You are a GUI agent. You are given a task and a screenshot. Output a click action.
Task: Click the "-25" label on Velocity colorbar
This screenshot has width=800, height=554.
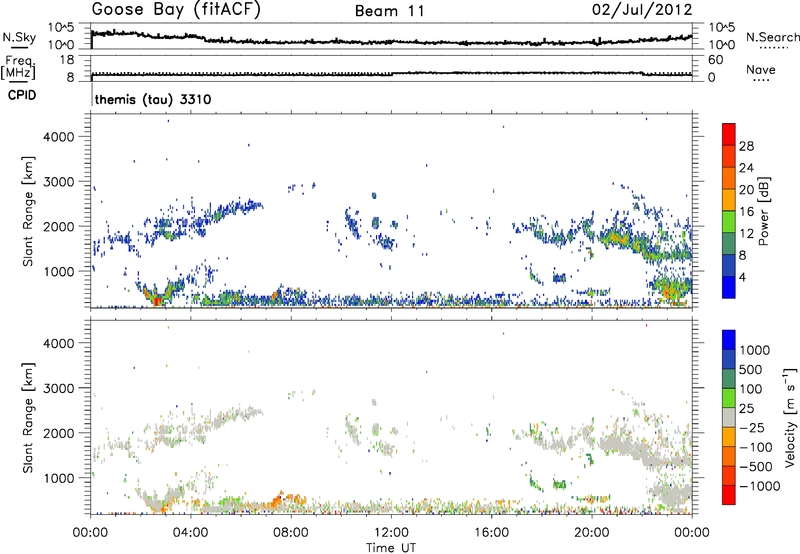(x=752, y=427)
